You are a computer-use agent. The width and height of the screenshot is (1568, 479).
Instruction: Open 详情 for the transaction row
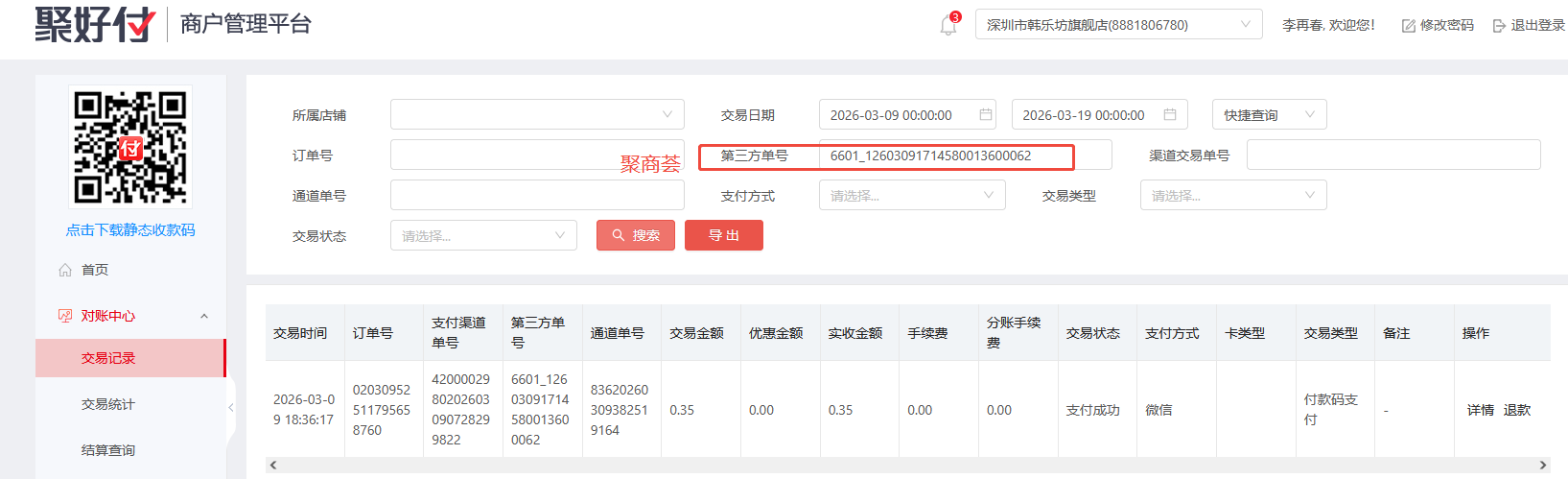click(x=1481, y=410)
